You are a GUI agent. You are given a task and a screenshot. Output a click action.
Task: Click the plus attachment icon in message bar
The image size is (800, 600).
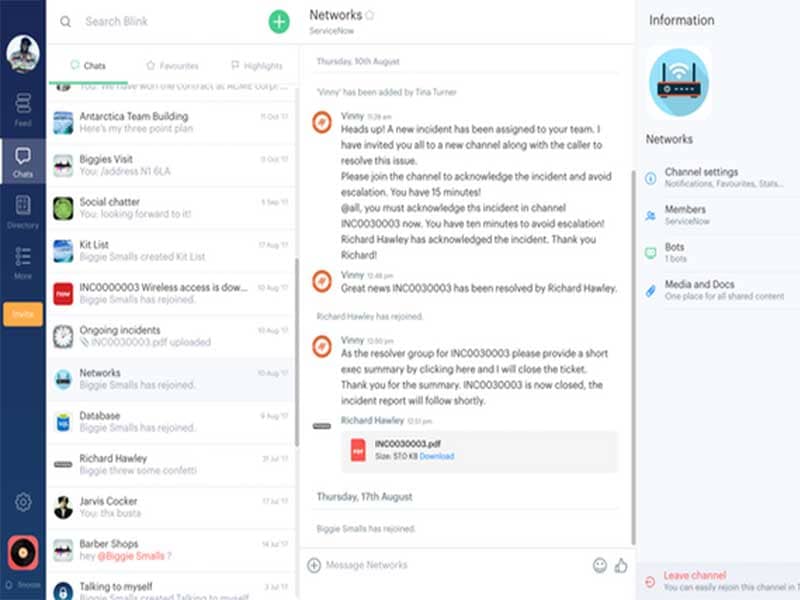(x=314, y=565)
